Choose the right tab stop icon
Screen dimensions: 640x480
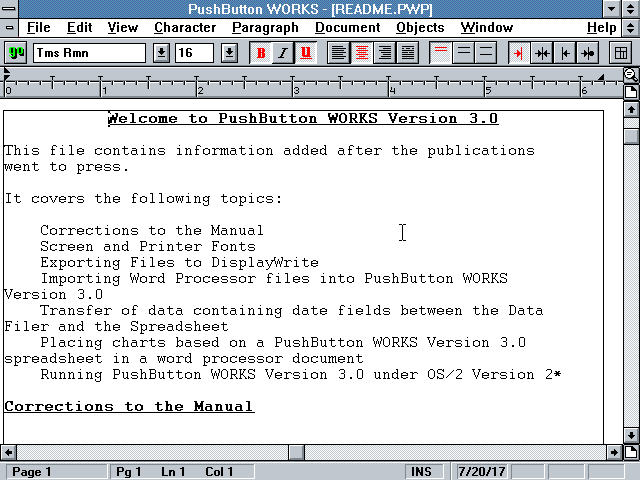(565, 53)
